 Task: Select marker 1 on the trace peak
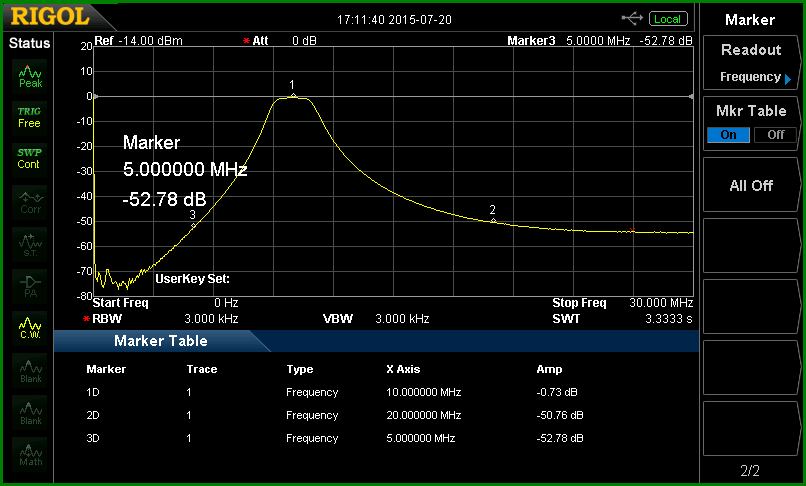tap(293, 95)
